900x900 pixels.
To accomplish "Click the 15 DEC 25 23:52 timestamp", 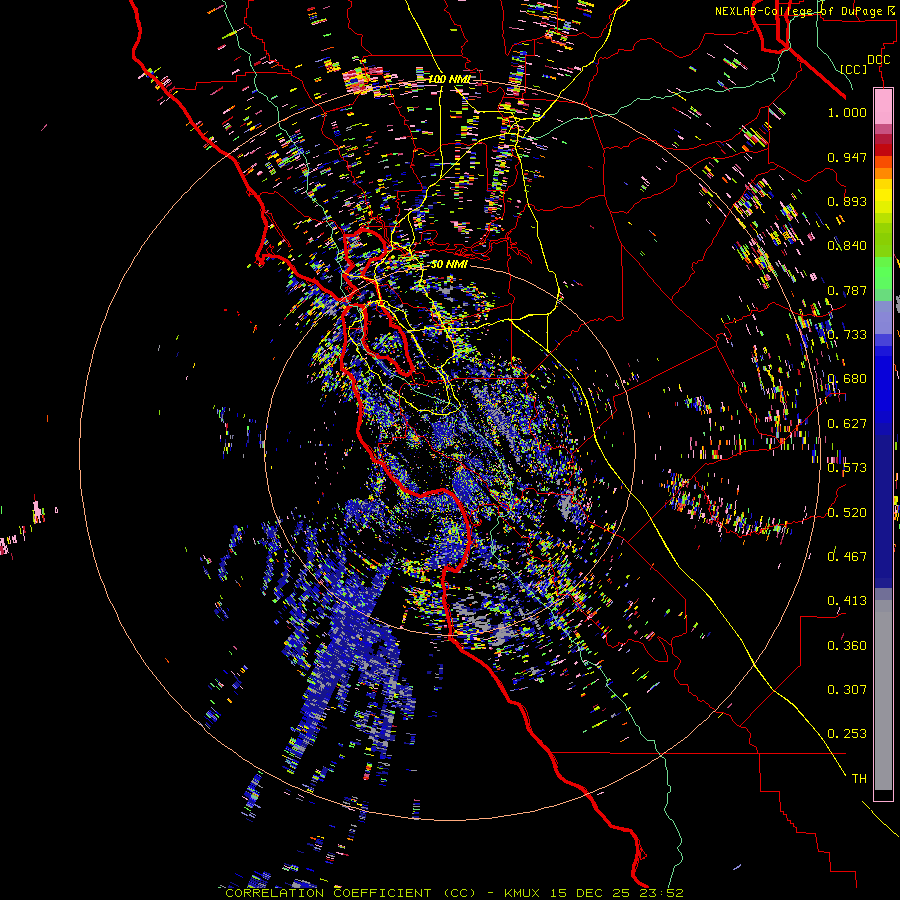I will [x=616, y=893].
